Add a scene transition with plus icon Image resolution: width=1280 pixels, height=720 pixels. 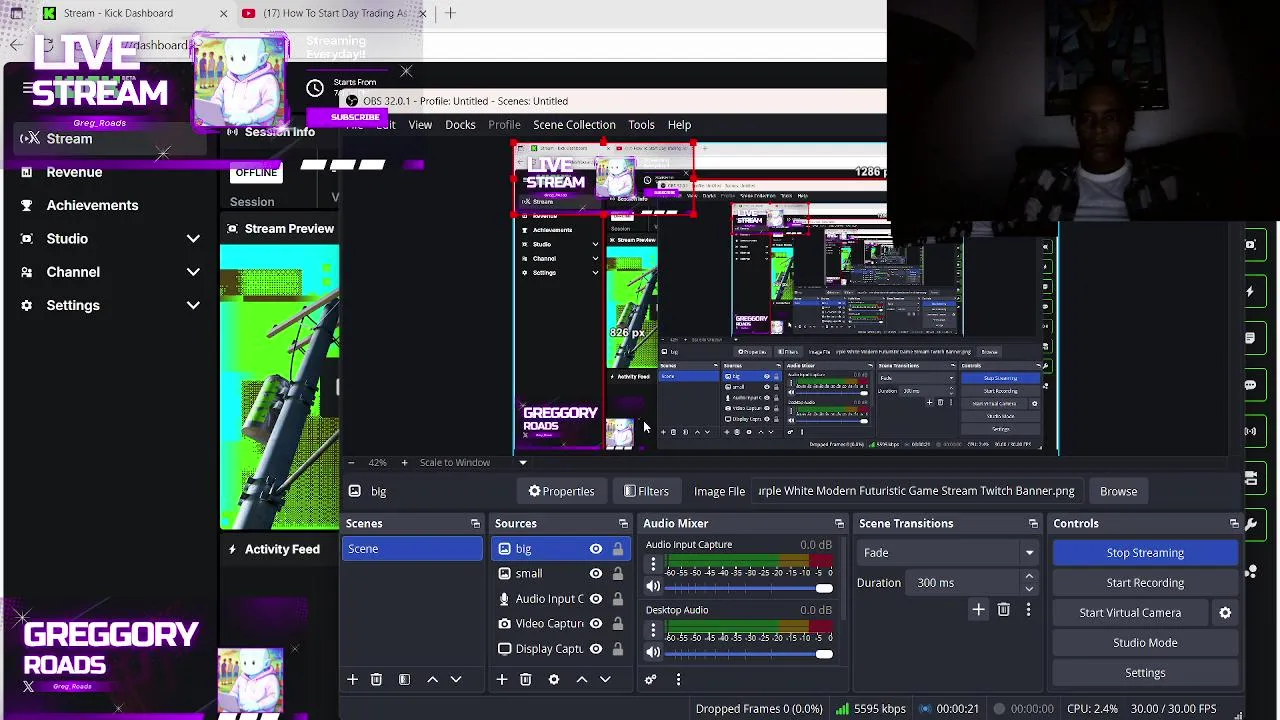(978, 609)
